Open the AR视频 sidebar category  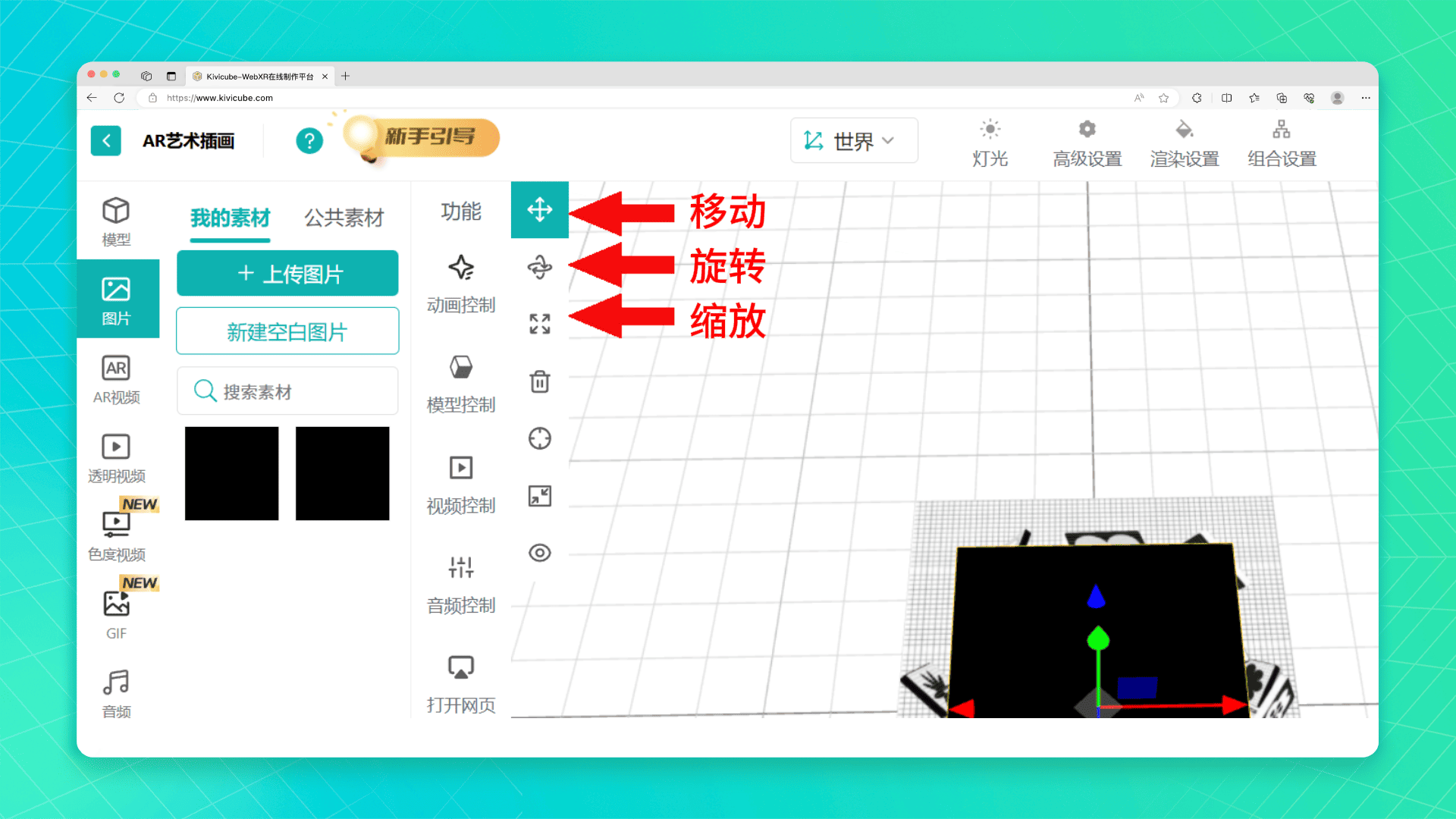click(x=116, y=380)
